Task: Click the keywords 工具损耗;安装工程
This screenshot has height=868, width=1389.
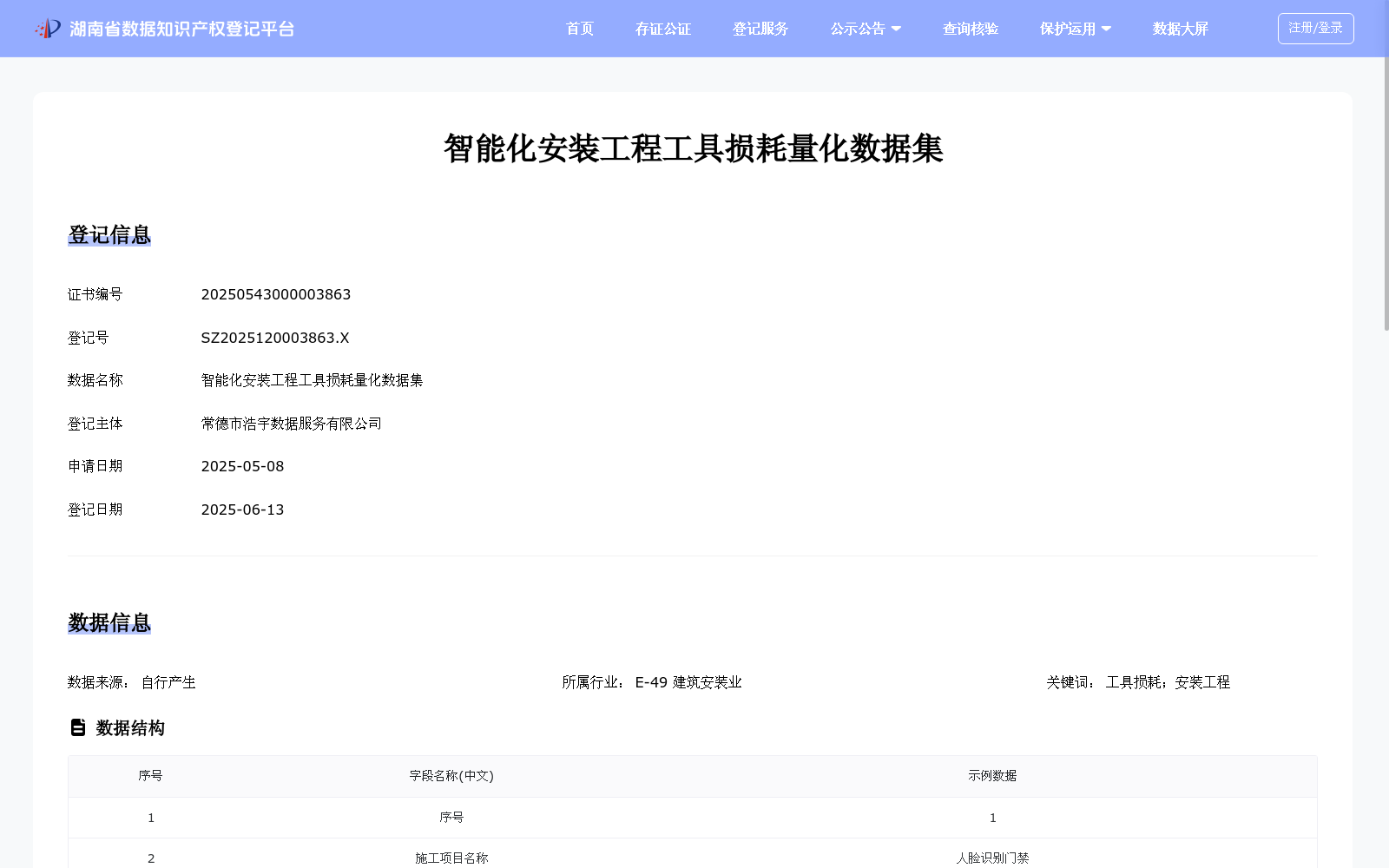Action: (x=1168, y=682)
